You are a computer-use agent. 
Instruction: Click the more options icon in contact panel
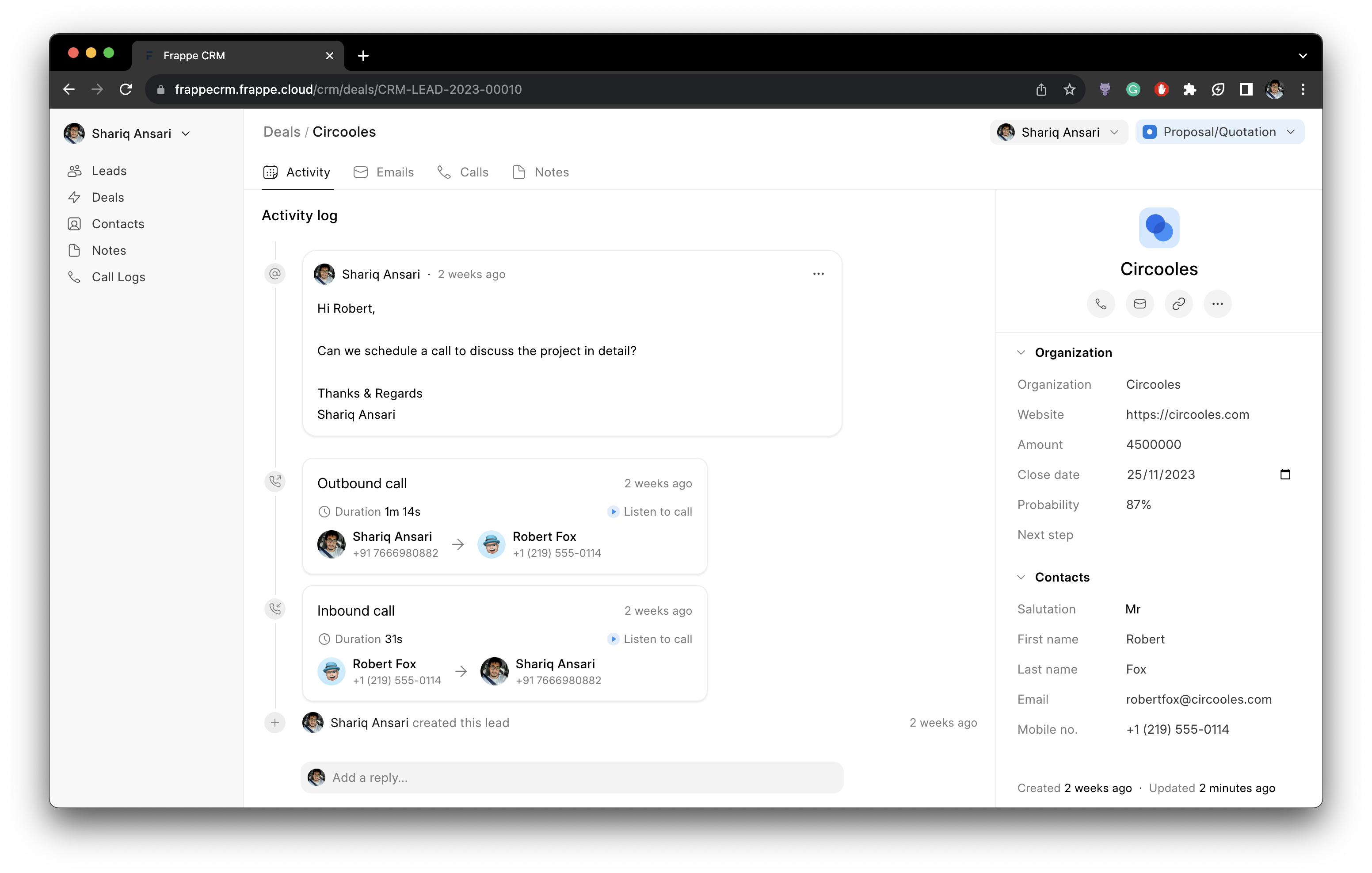tap(1218, 304)
